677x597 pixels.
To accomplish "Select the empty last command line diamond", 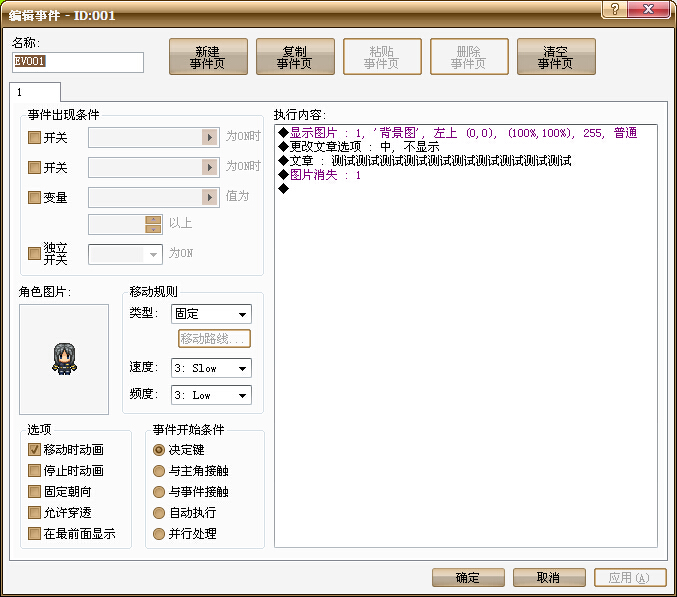I will pyautogui.click(x=283, y=188).
